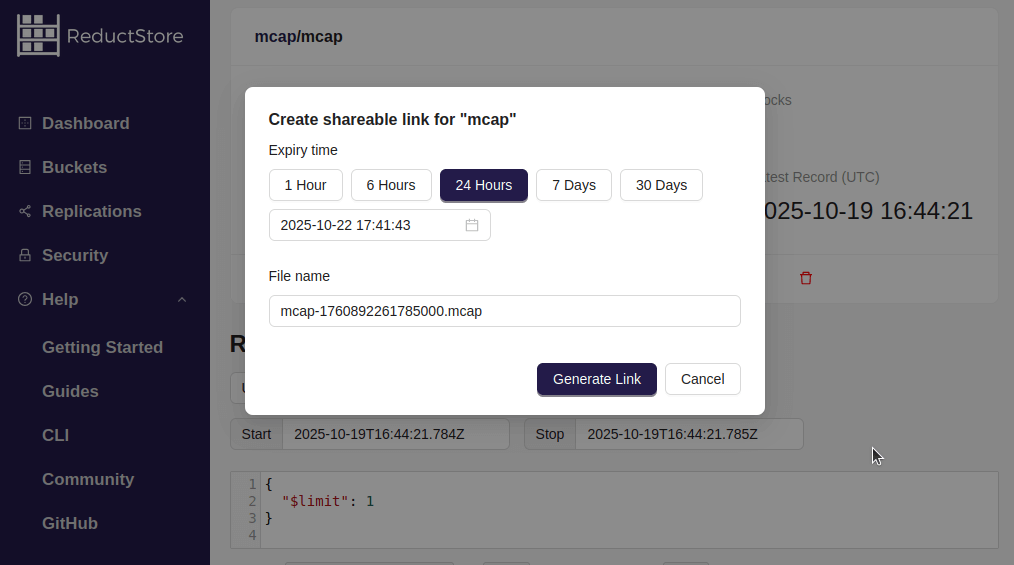
Task: Pick the 30 Days expiry option
Action: (661, 185)
